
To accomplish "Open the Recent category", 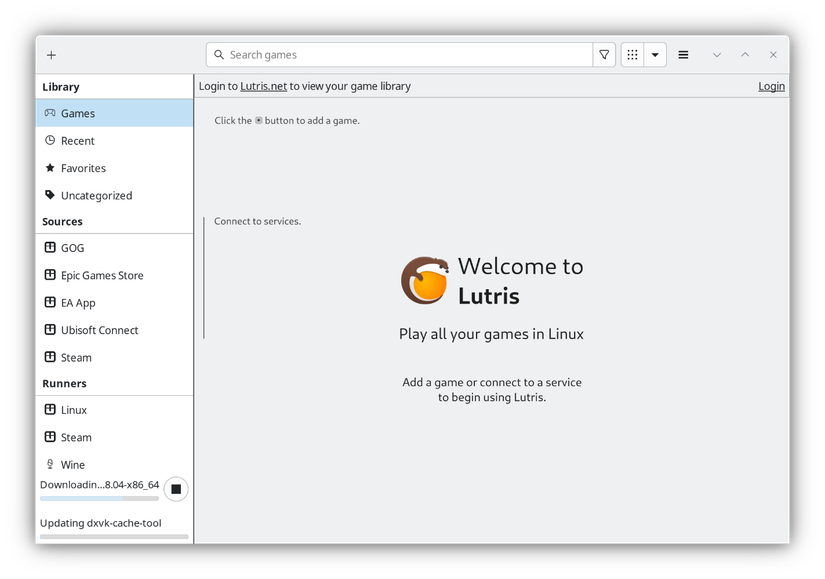I will point(115,141).
